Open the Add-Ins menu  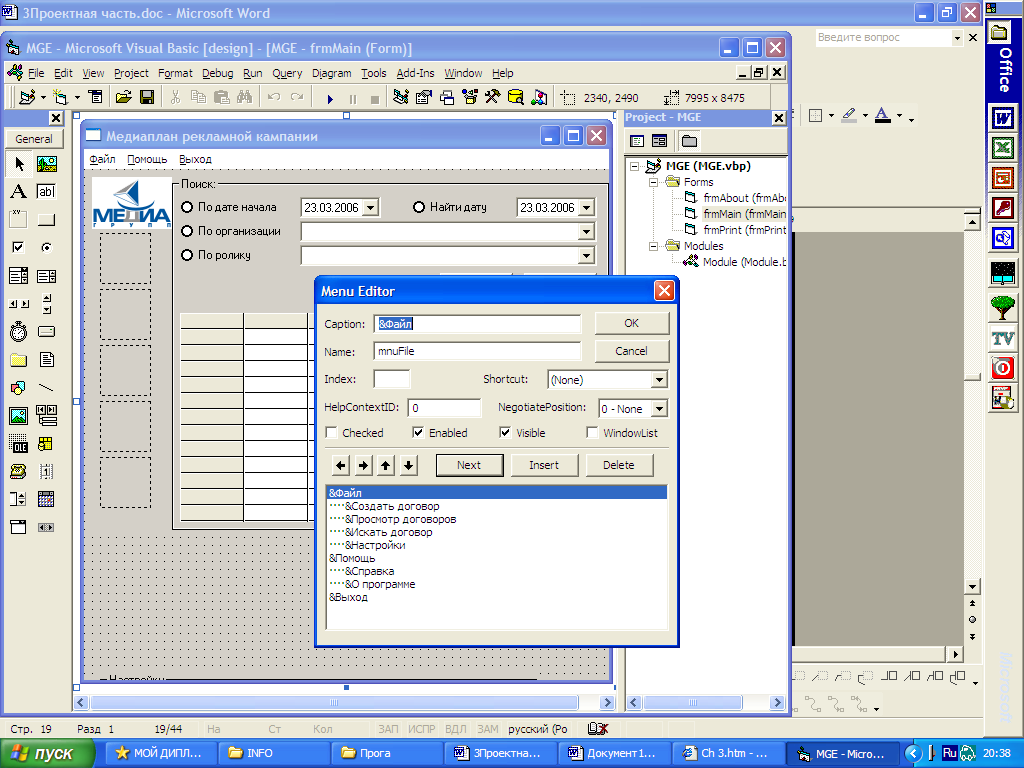click(x=415, y=73)
